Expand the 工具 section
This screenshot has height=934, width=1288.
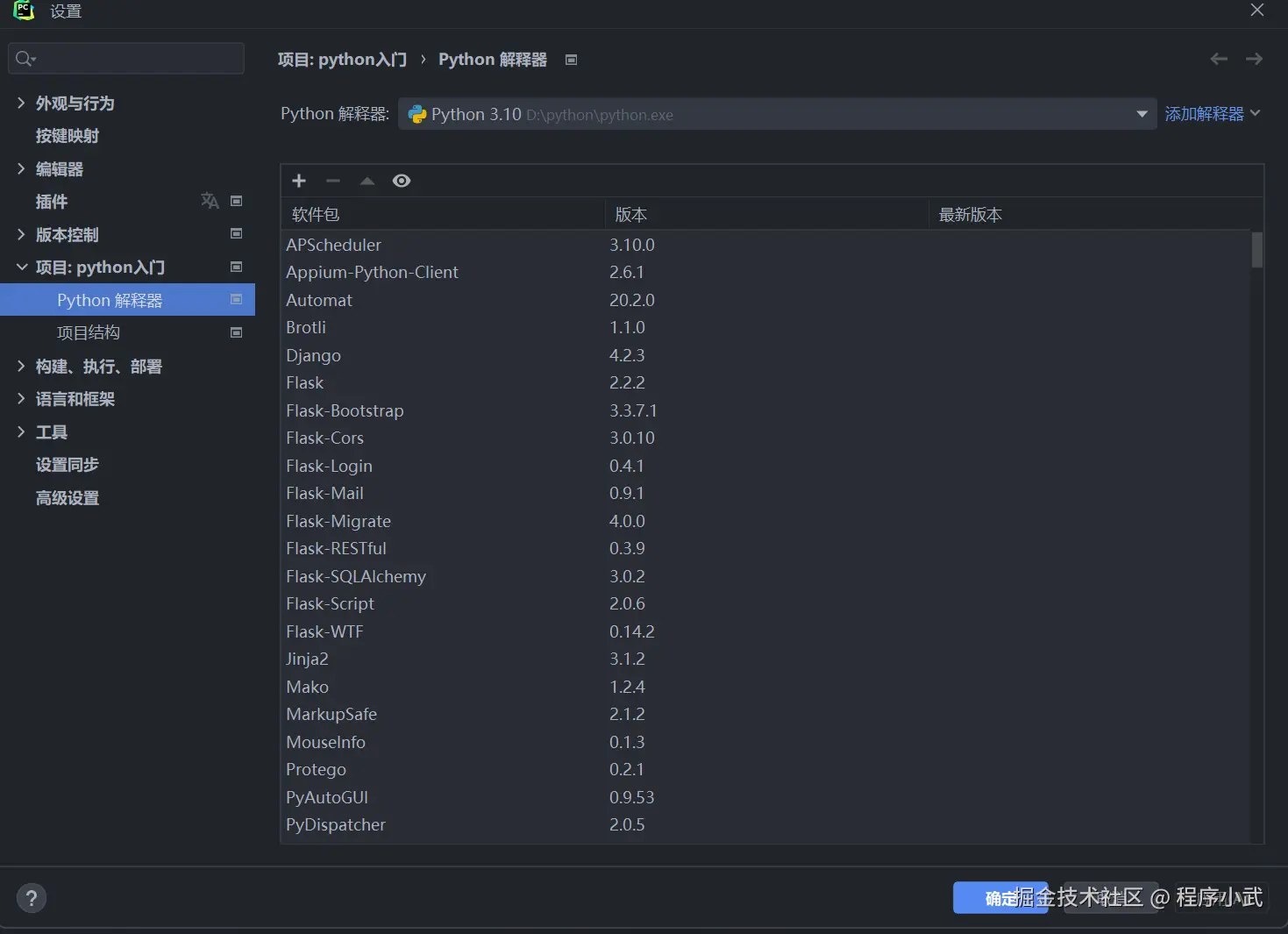(x=21, y=431)
